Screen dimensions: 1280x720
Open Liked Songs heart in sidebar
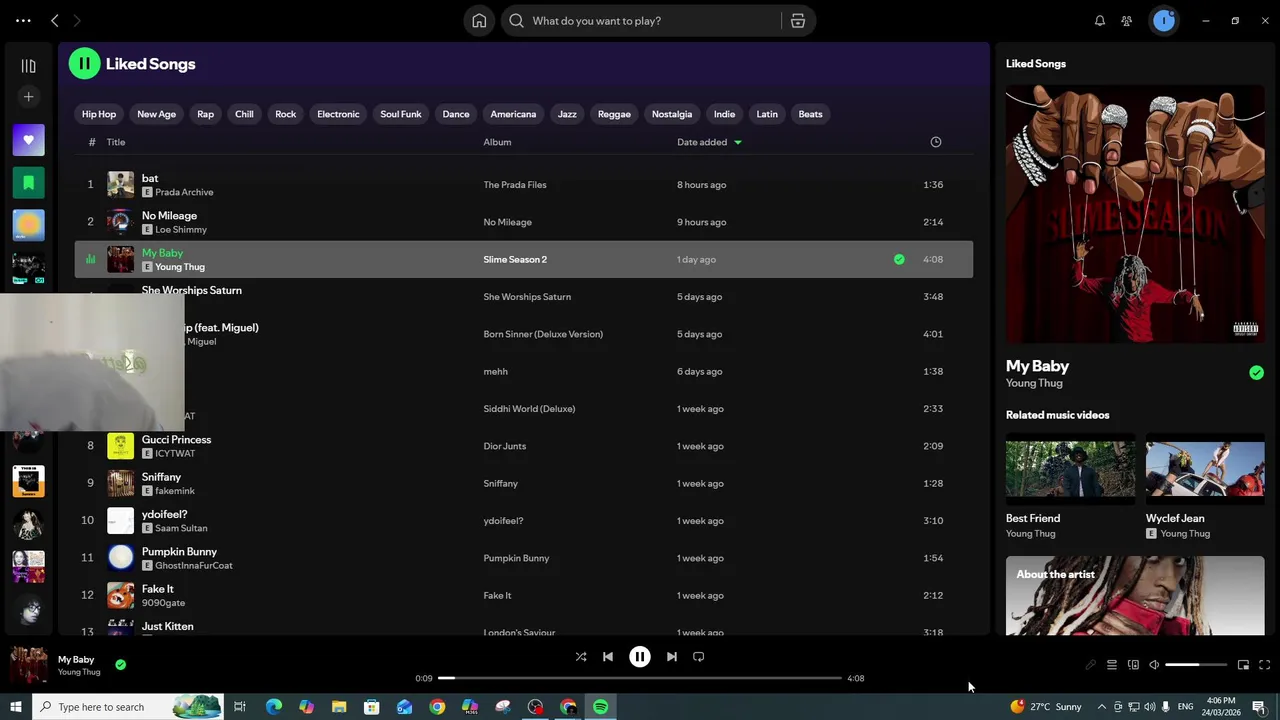28,140
